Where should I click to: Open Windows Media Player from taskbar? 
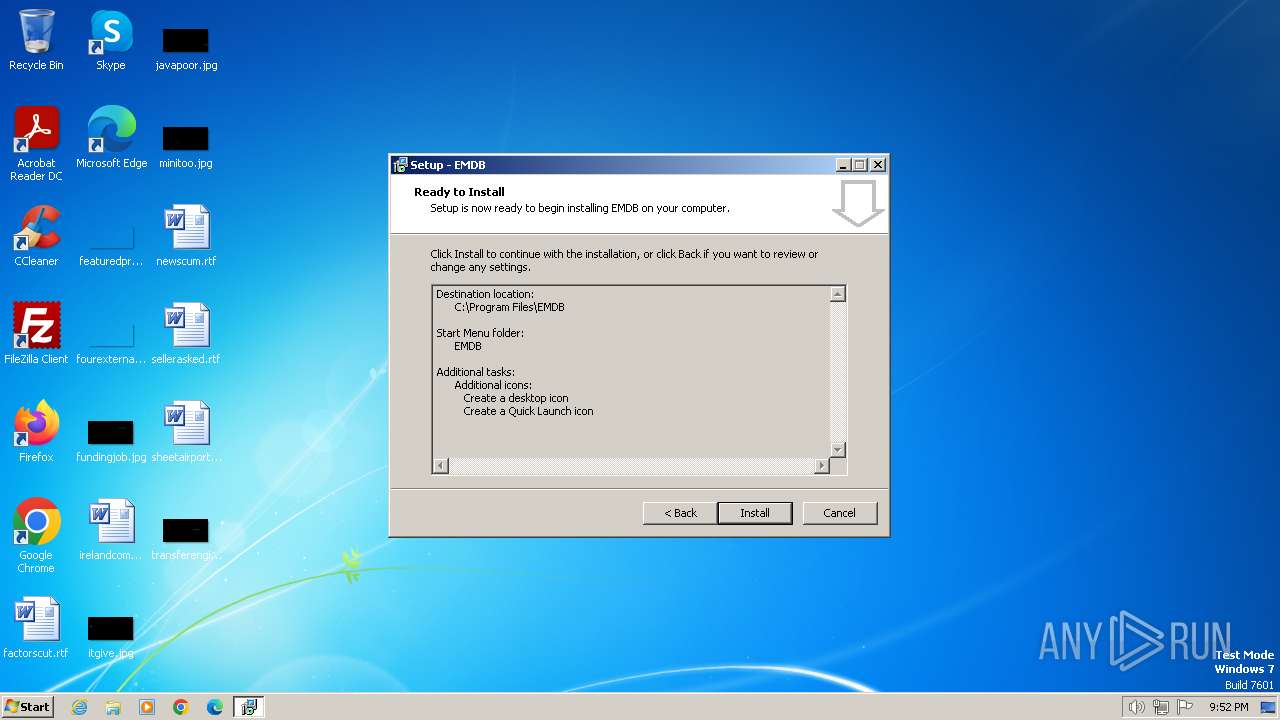147,707
